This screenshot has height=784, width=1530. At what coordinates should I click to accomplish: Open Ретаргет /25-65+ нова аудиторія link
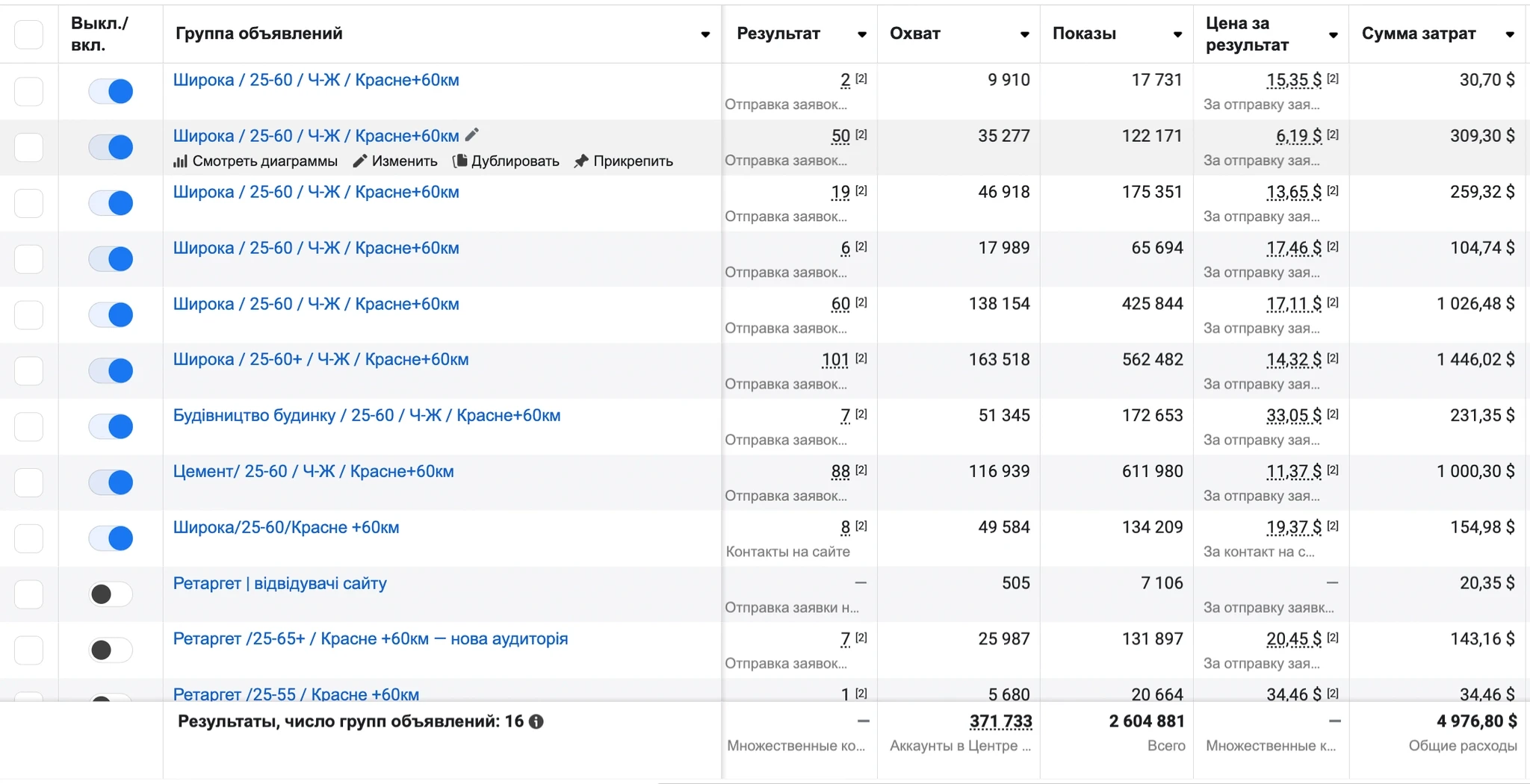point(371,638)
